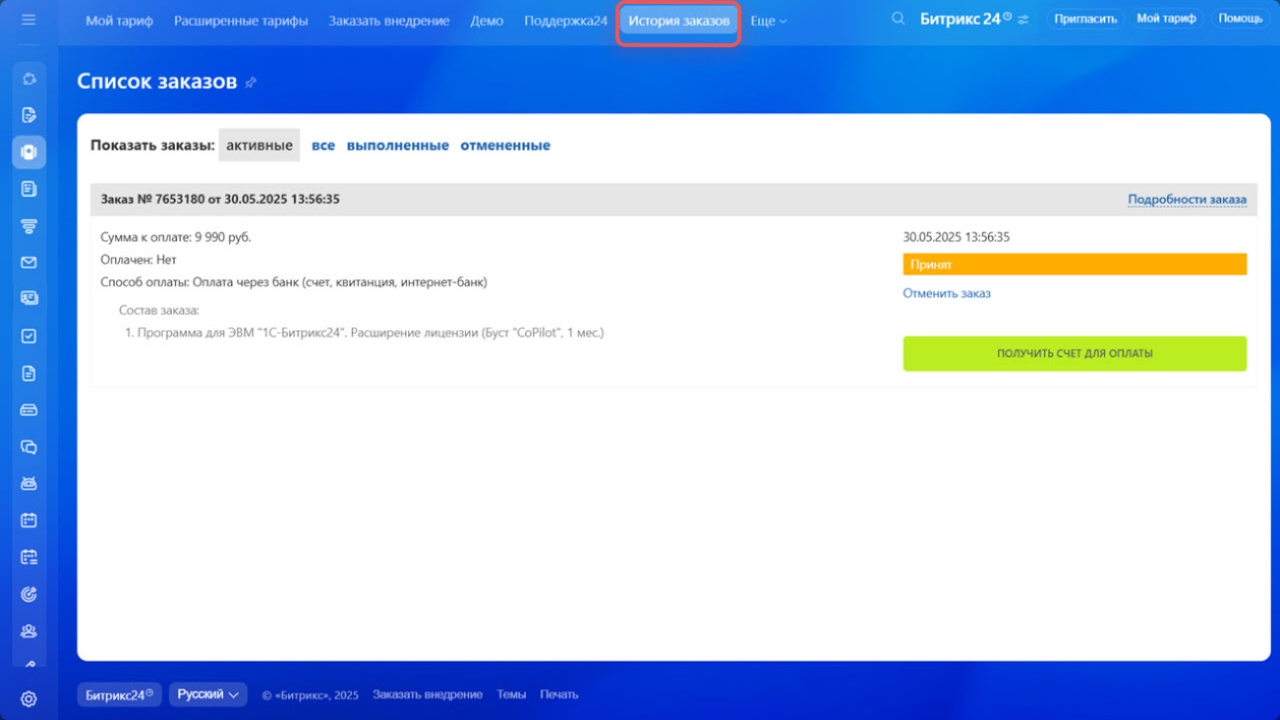Pin the Список заказов page title
This screenshot has width=1280, height=720.
251,83
